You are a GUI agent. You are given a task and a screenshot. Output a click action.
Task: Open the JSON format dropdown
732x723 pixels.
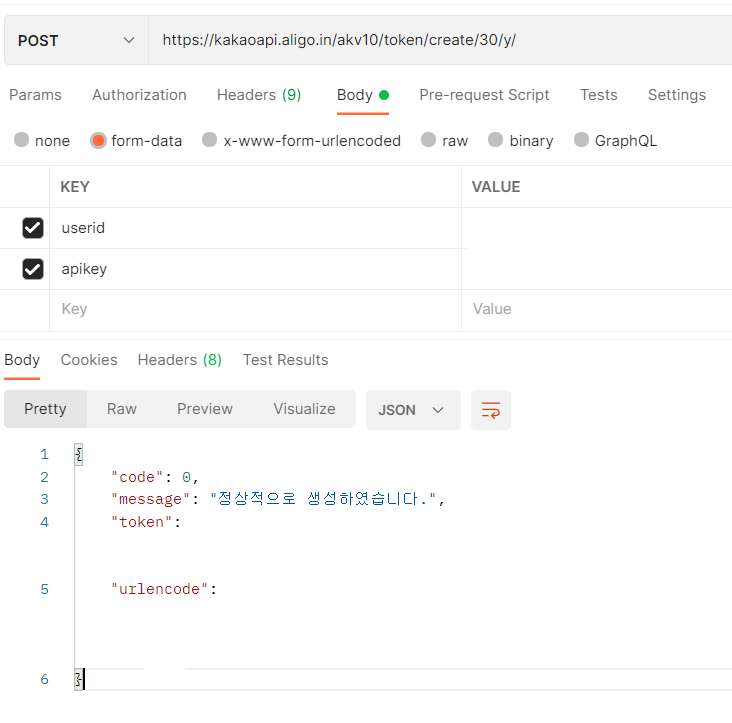[413, 410]
